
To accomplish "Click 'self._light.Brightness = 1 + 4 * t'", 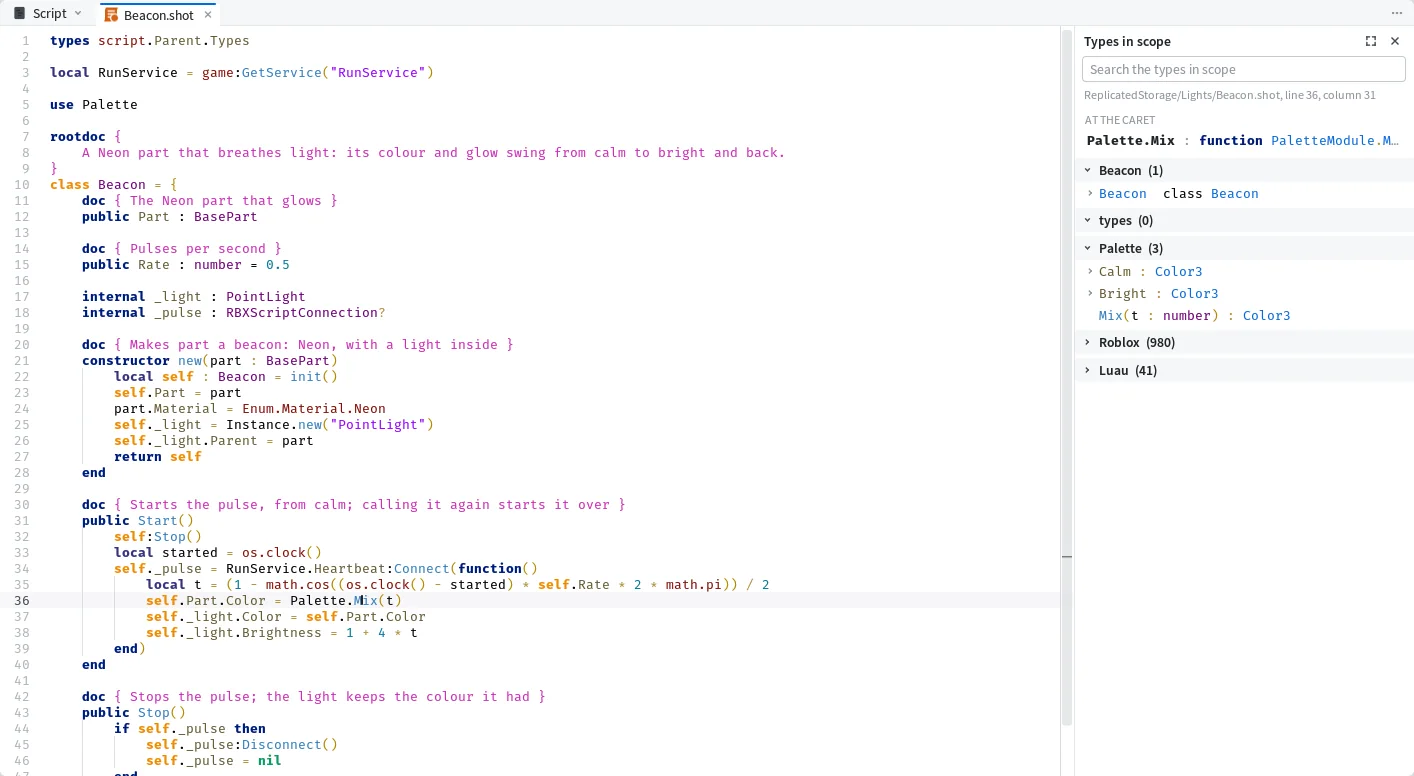I will (282, 632).
